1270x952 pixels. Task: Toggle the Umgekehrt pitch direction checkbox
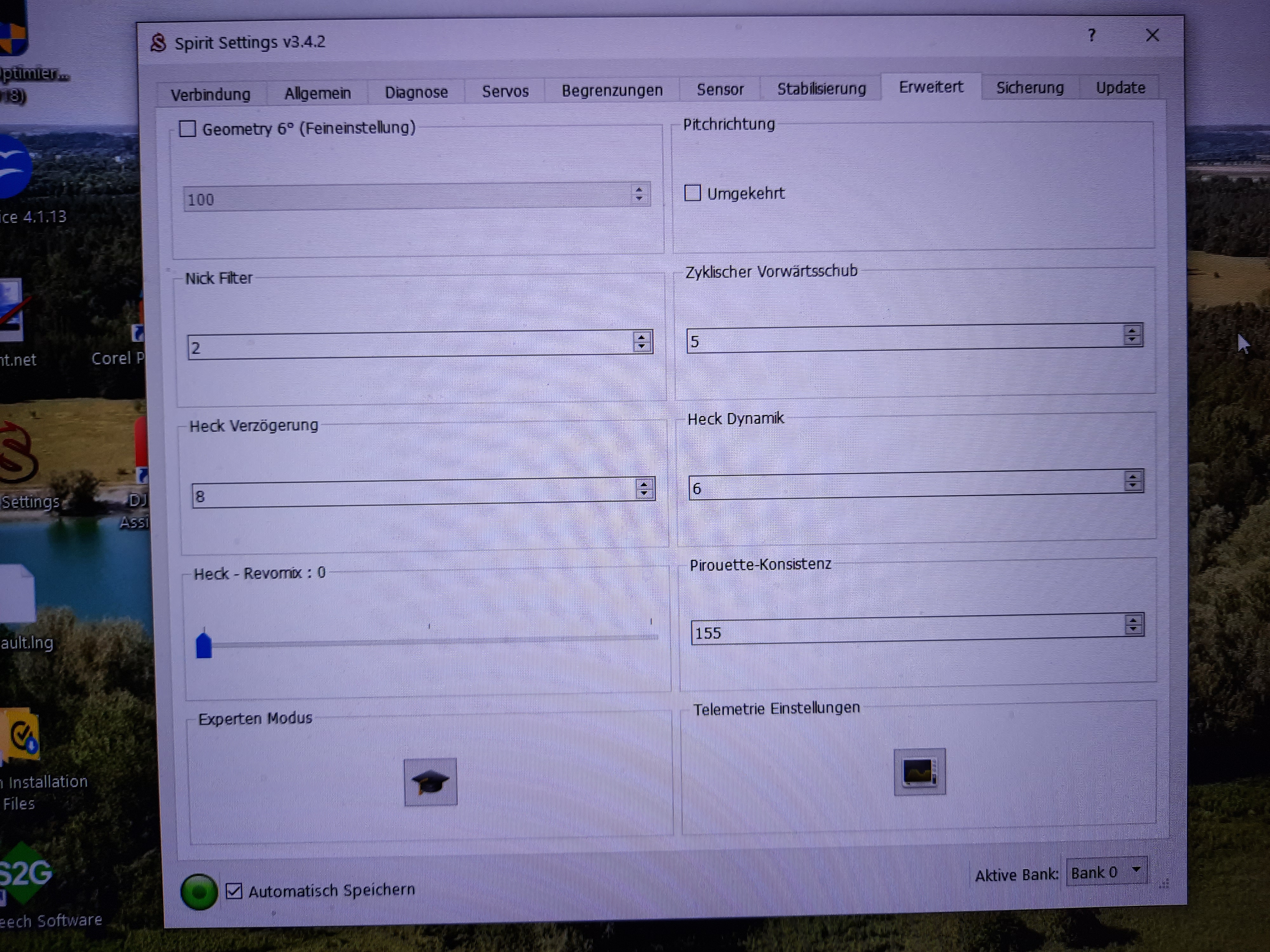tap(693, 193)
